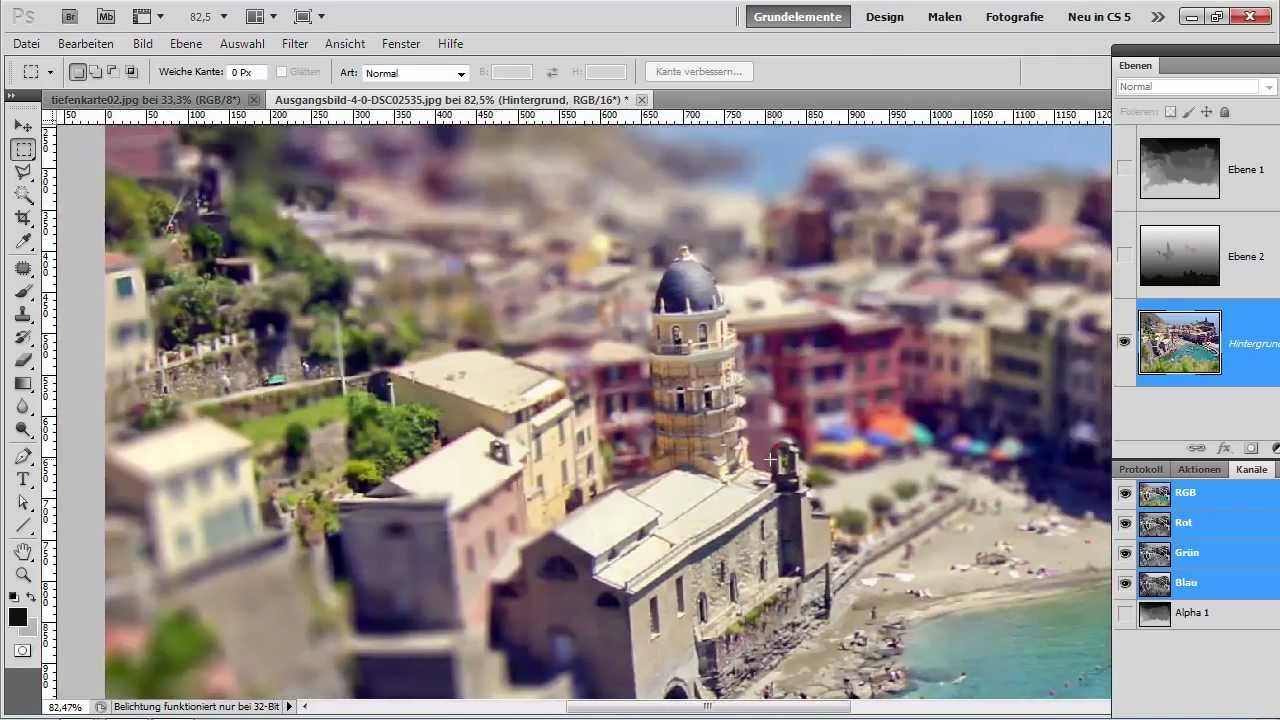
Task: Select the Grundelemente workspace
Action: click(798, 17)
